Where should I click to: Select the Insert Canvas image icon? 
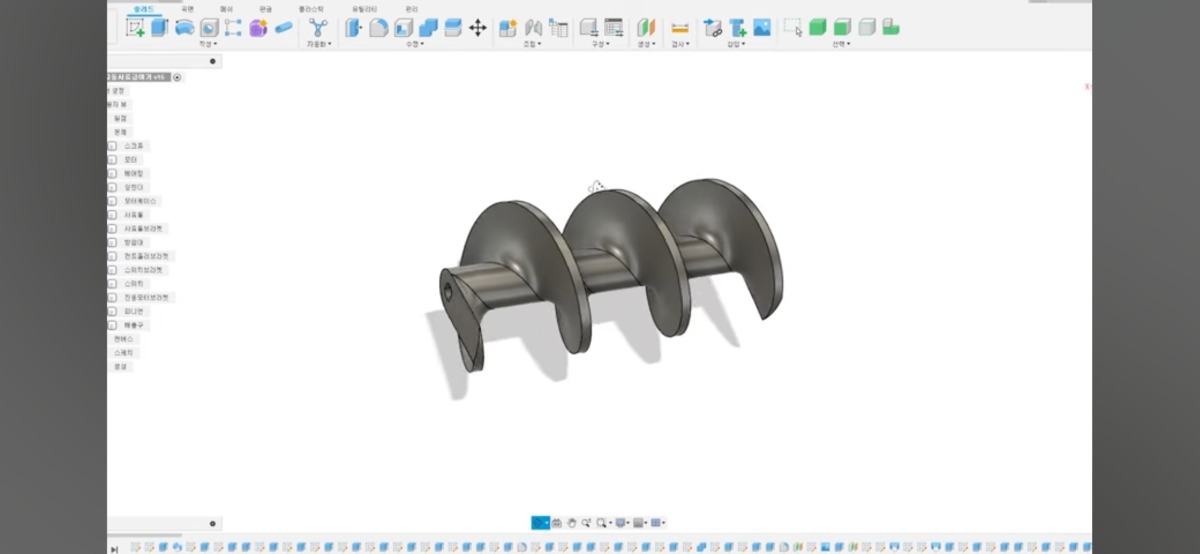pos(762,28)
